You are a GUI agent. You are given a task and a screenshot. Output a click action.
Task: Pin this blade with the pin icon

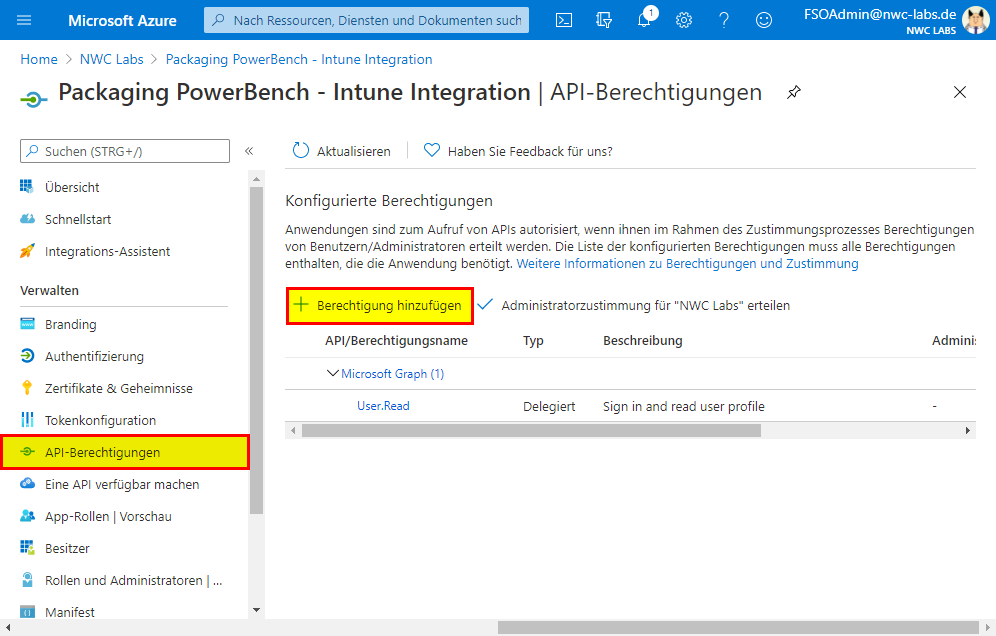[x=794, y=92]
